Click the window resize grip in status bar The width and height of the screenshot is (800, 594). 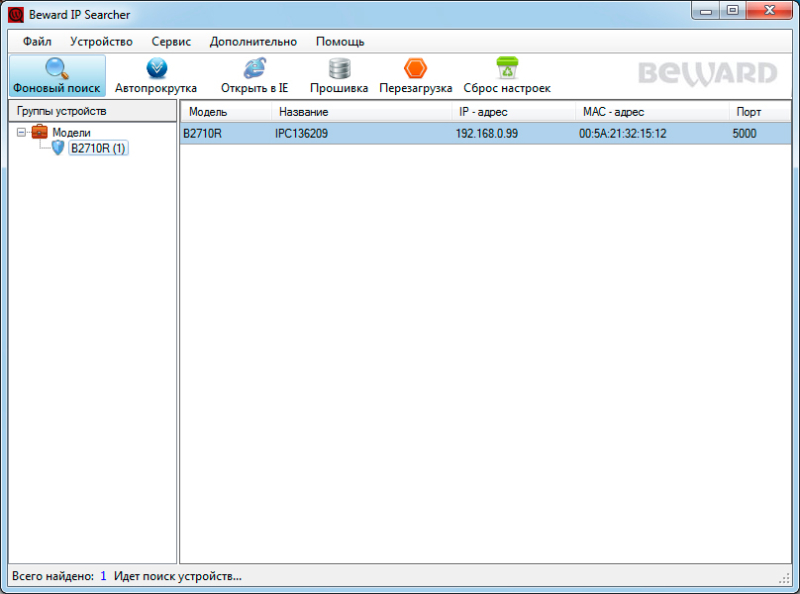(784, 578)
